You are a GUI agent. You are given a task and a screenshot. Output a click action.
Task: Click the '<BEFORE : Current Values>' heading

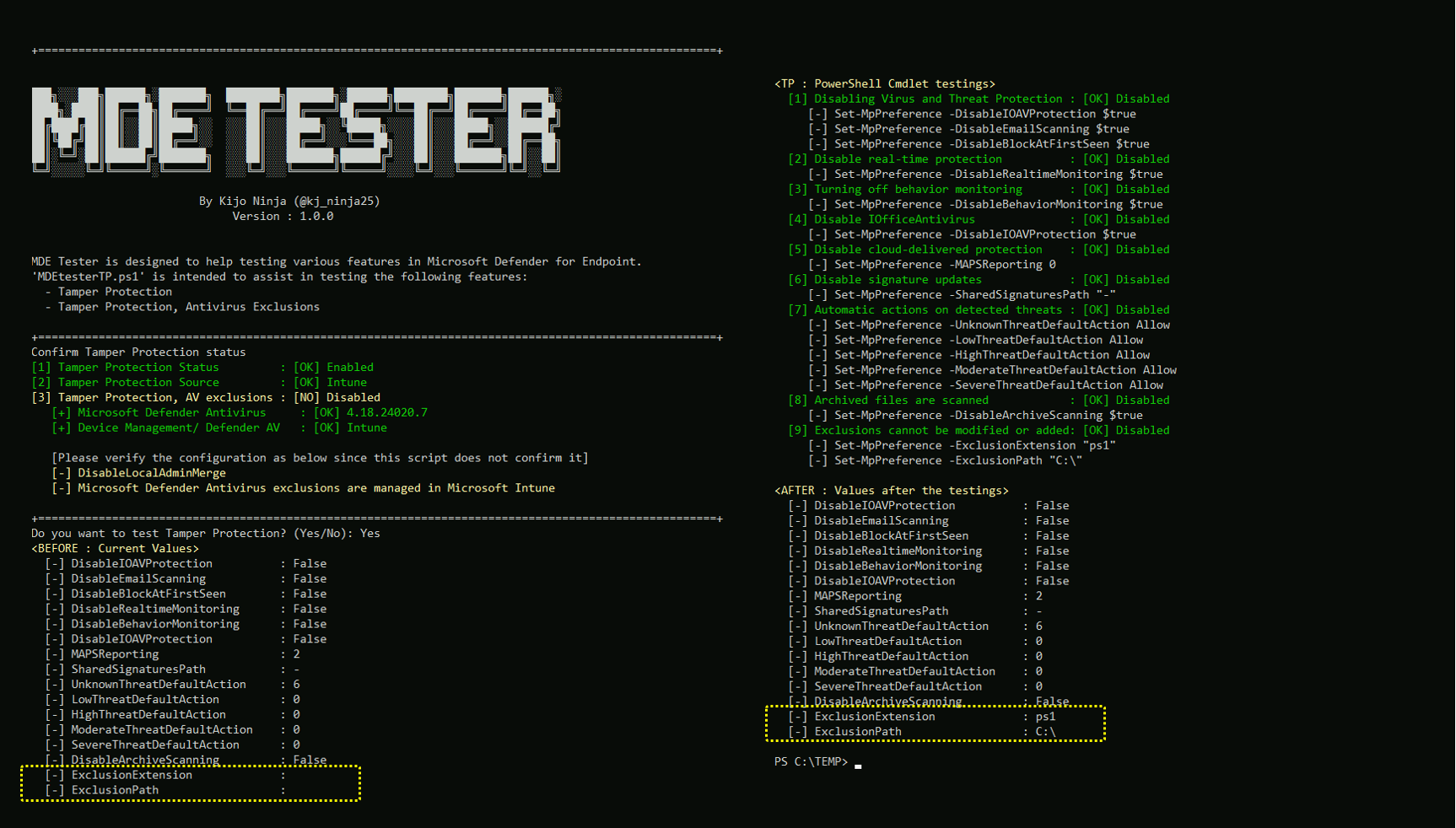pos(115,549)
